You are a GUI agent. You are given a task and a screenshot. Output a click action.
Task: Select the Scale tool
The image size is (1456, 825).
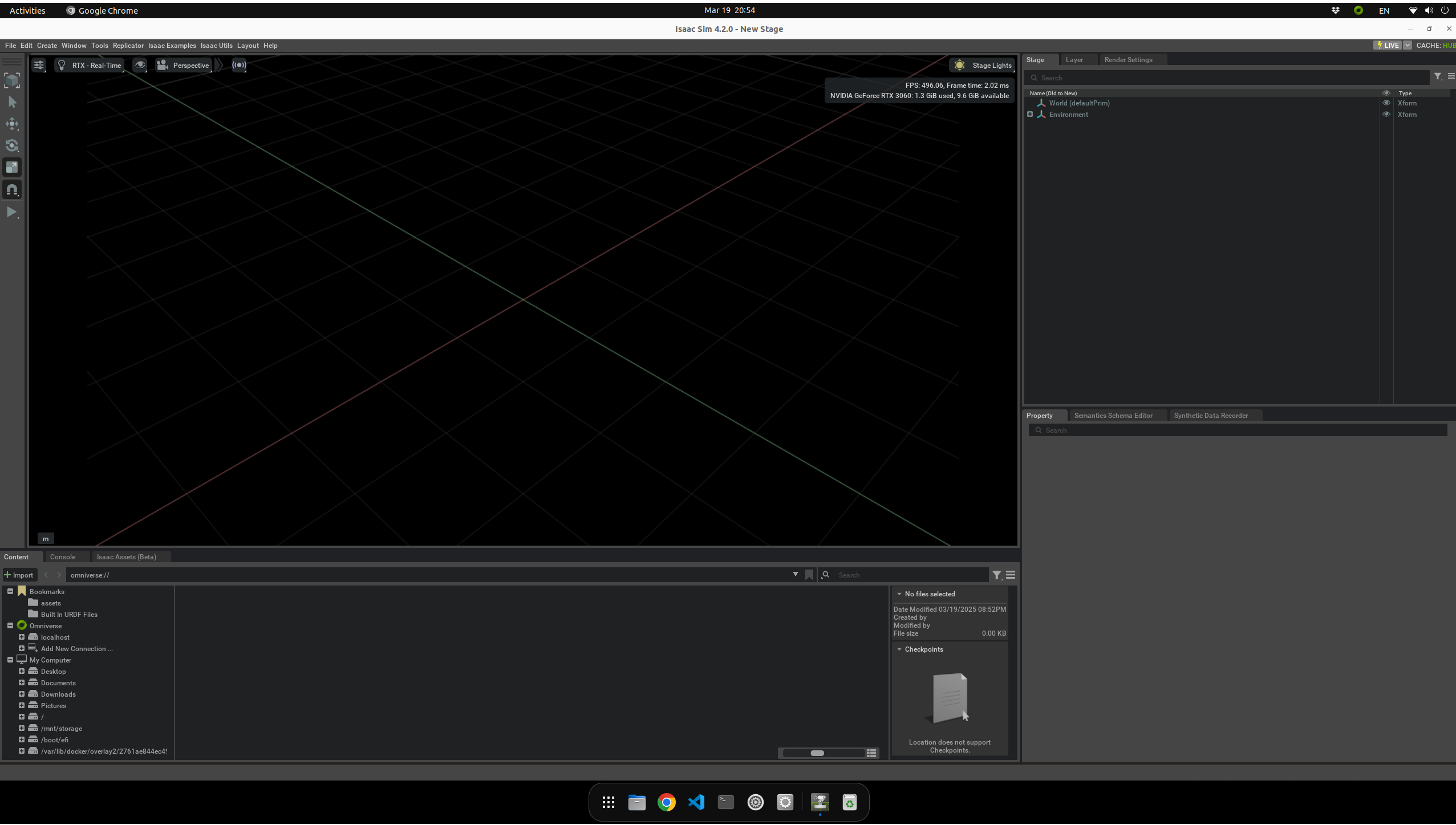[12, 167]
